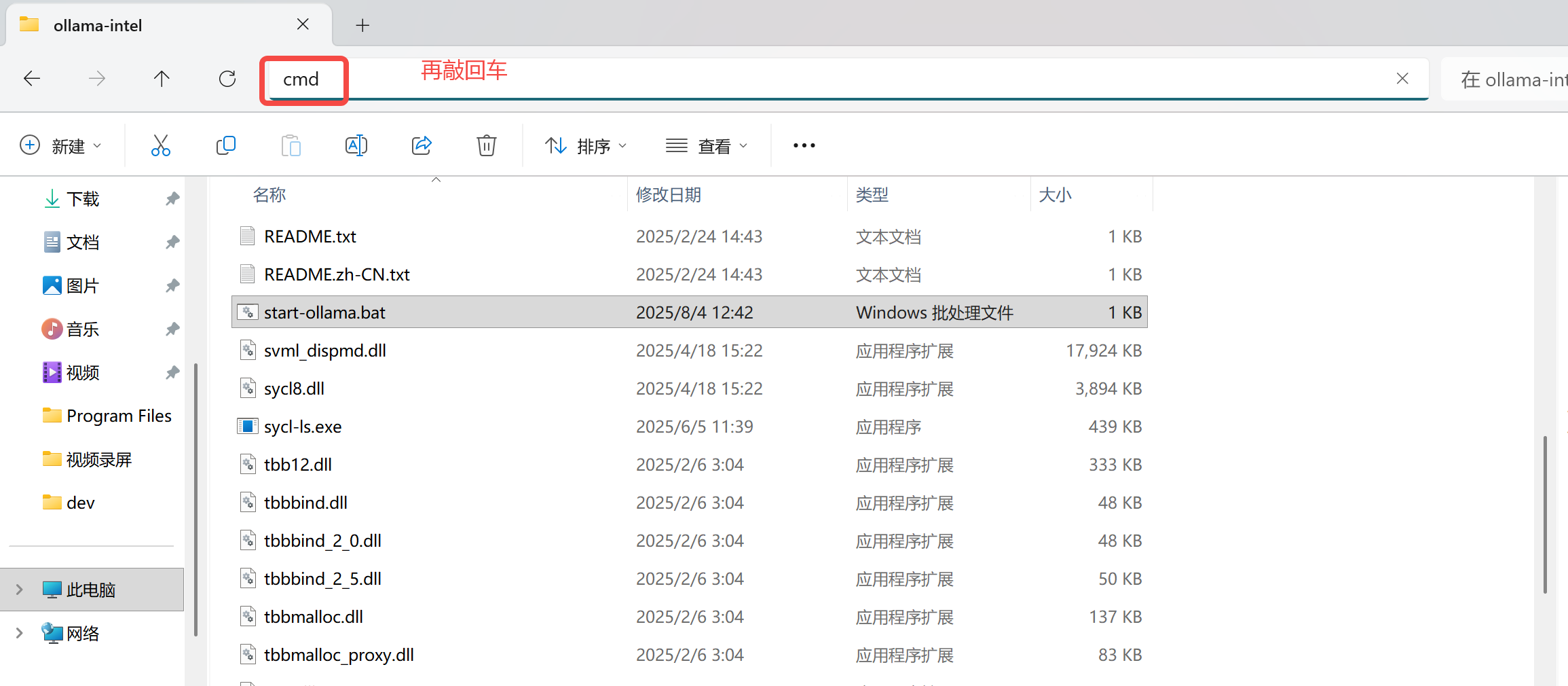Click the pin icon next to 音乐
Image resolution: width=1568 pixels, height=686 pixels.
click(x=172, y=329)
